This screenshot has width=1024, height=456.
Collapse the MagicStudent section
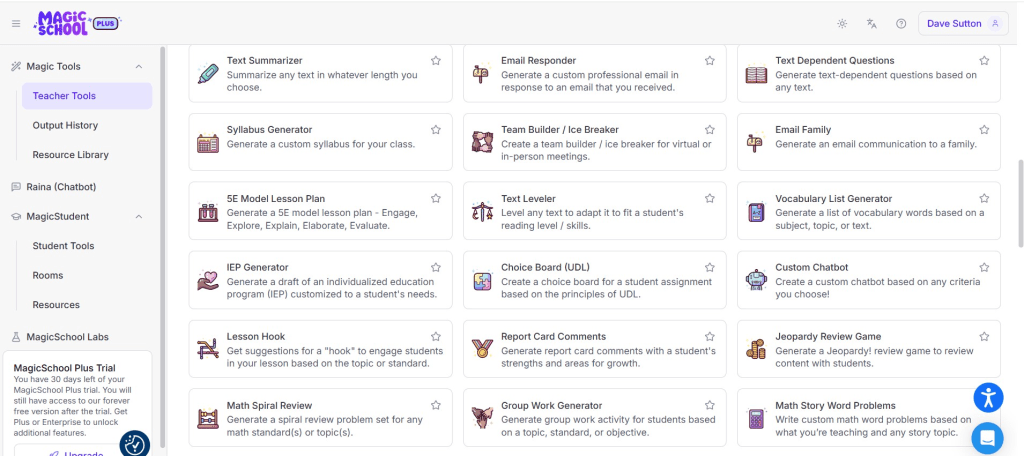(x=139, y=216)
